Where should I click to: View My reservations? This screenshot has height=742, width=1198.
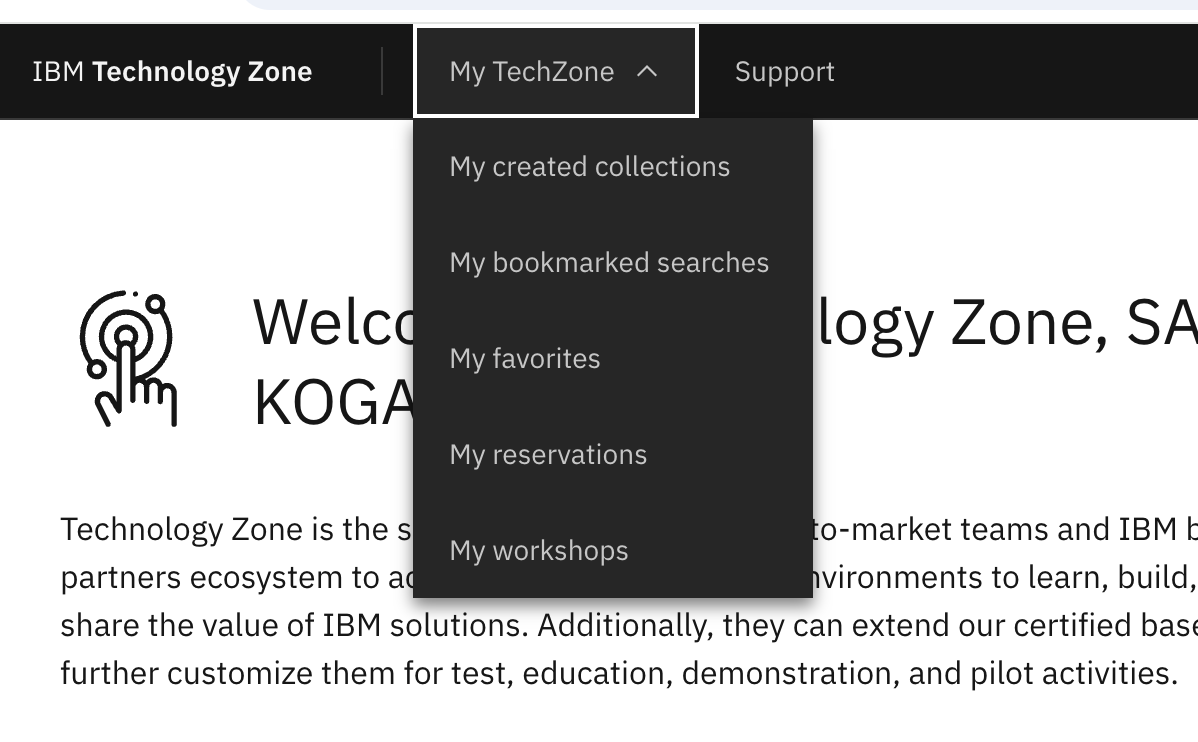click(548, 454)
